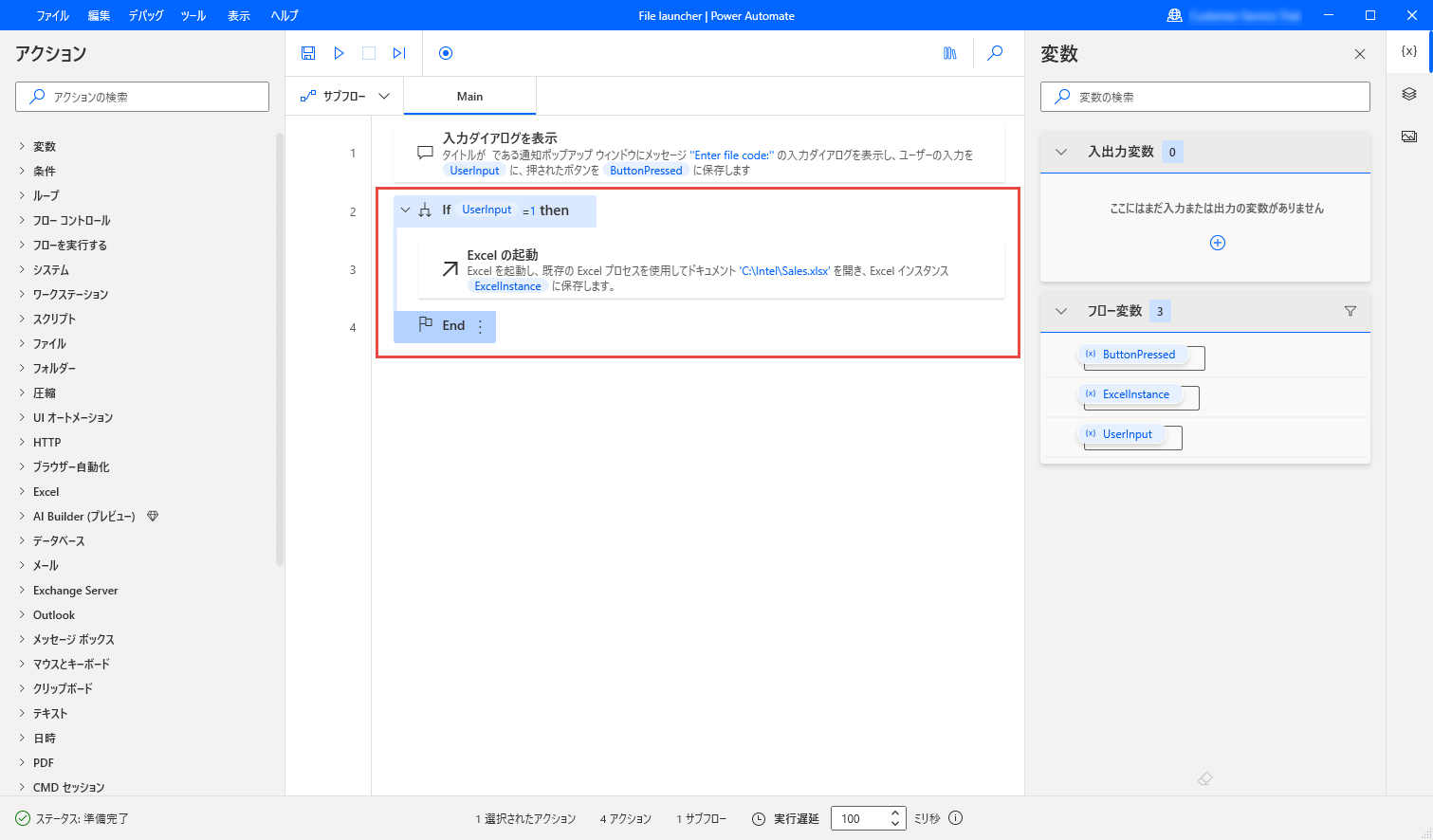Click the UserInput token in If condition

click(487, 210)
